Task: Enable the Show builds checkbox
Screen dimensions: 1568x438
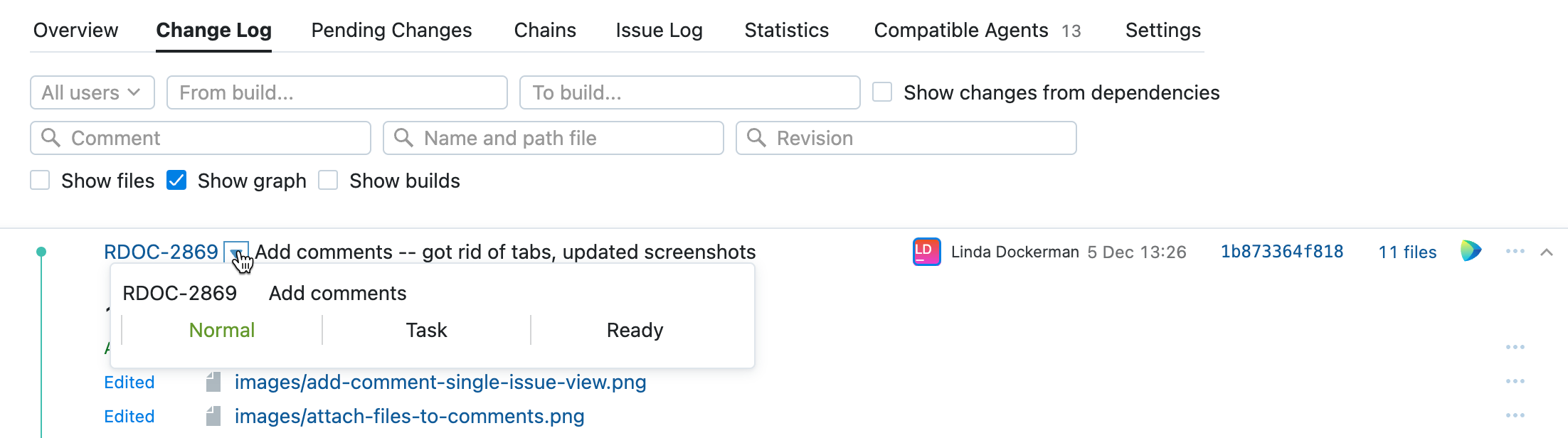Action: pos(328,181)
